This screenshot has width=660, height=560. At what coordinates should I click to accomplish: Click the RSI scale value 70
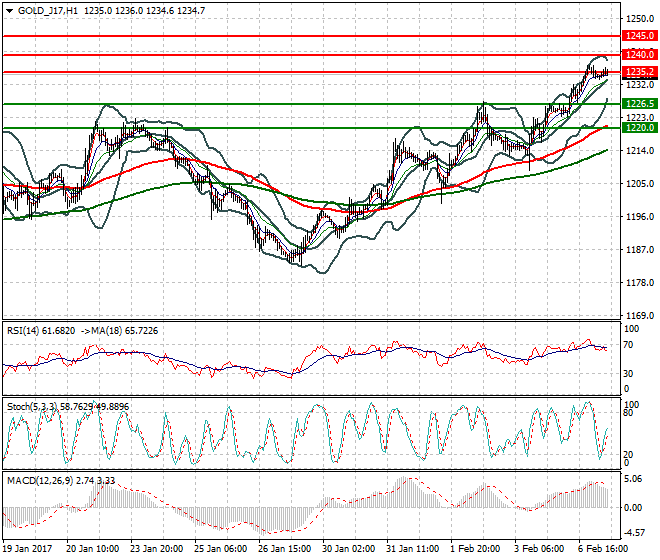[628, 345]
